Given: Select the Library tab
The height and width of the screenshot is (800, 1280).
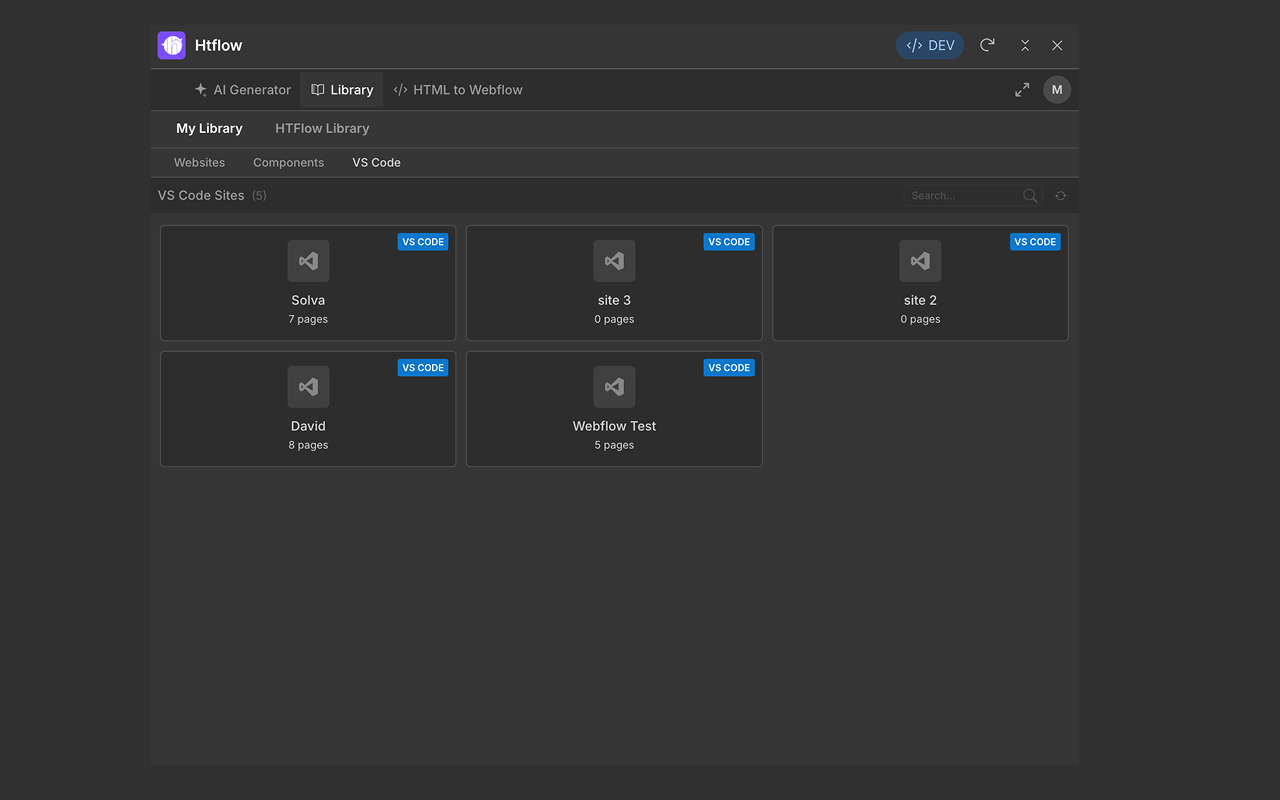Looking at the screenshot, I should [x=342, y=90].
